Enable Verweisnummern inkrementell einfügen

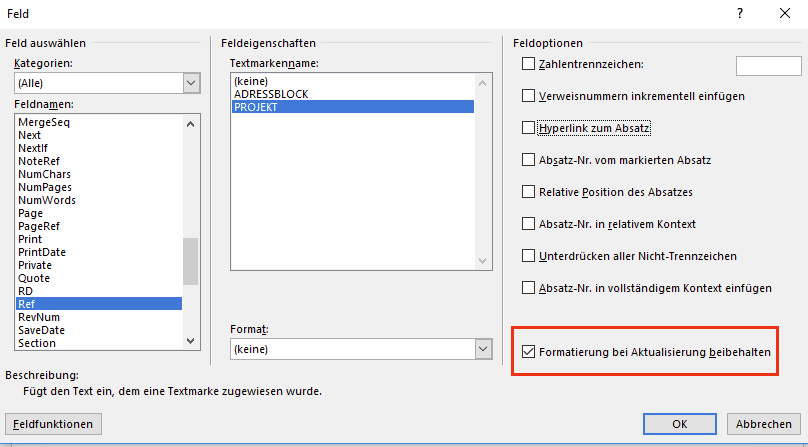(x=529, y=97)
